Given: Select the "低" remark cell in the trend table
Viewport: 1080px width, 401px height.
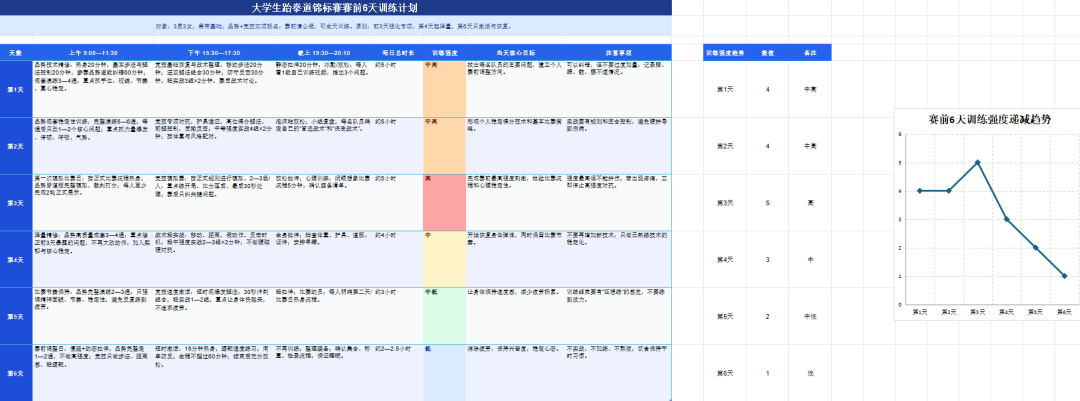Looking at the screenshot, I should coord(810,373).
